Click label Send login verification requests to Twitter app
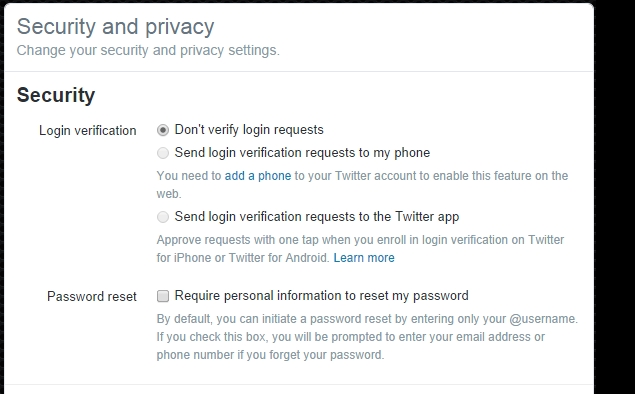Viewport: 635px width, 394px height. point(317,217)
